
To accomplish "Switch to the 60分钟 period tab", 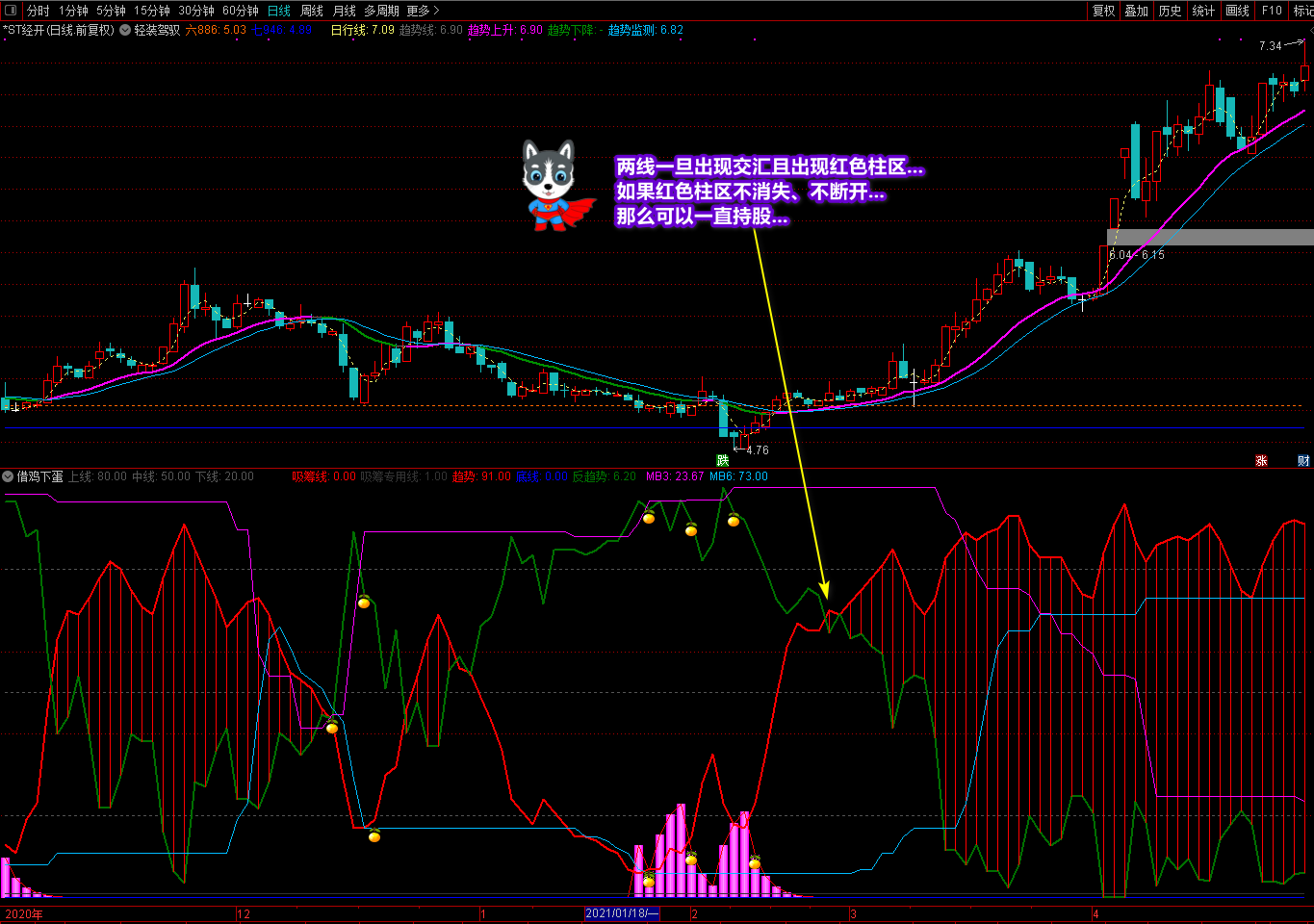I will [241, 11].
